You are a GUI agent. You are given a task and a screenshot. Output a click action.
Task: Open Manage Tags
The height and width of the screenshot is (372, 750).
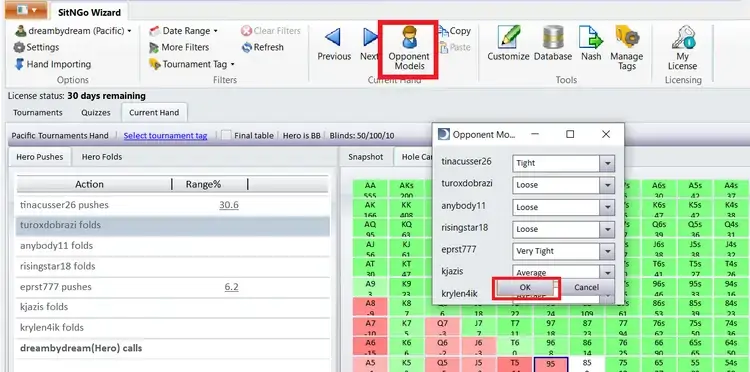(x=627, y=48)
